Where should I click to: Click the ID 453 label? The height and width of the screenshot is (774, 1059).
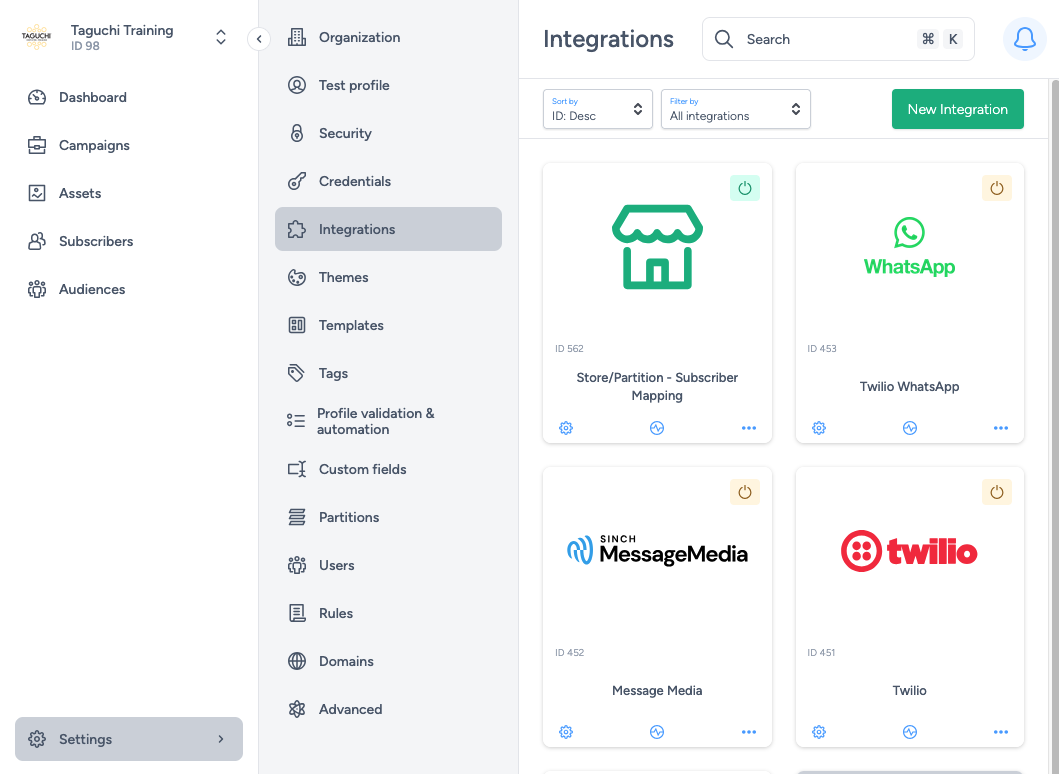pos(821,349)
